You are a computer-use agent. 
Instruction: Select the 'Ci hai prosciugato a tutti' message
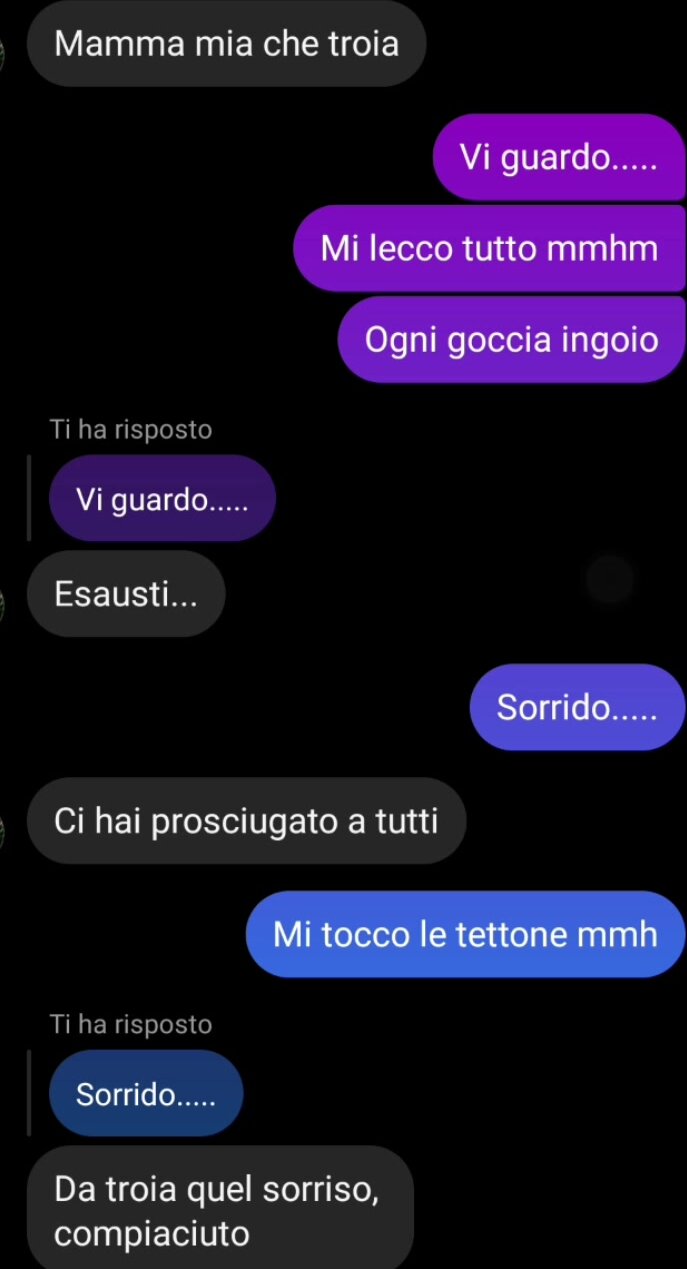246,821
